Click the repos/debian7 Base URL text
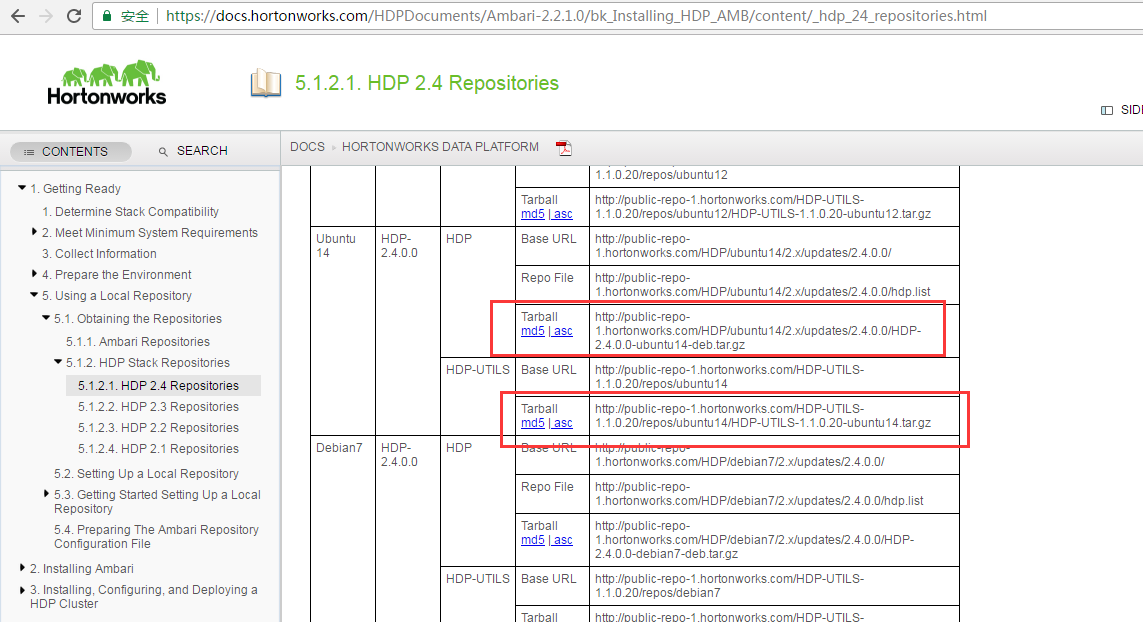Viewport: 1143px width, 622px height. click(730, 586)
